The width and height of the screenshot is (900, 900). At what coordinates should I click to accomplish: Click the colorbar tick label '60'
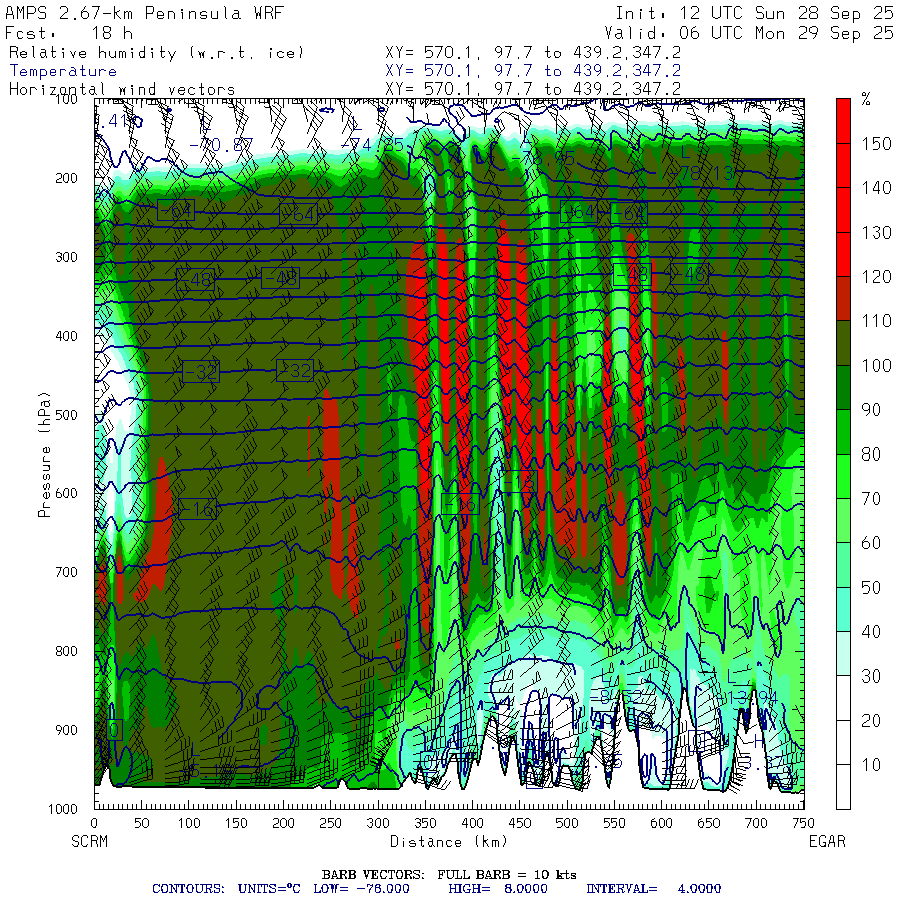(x=871, y=543)
